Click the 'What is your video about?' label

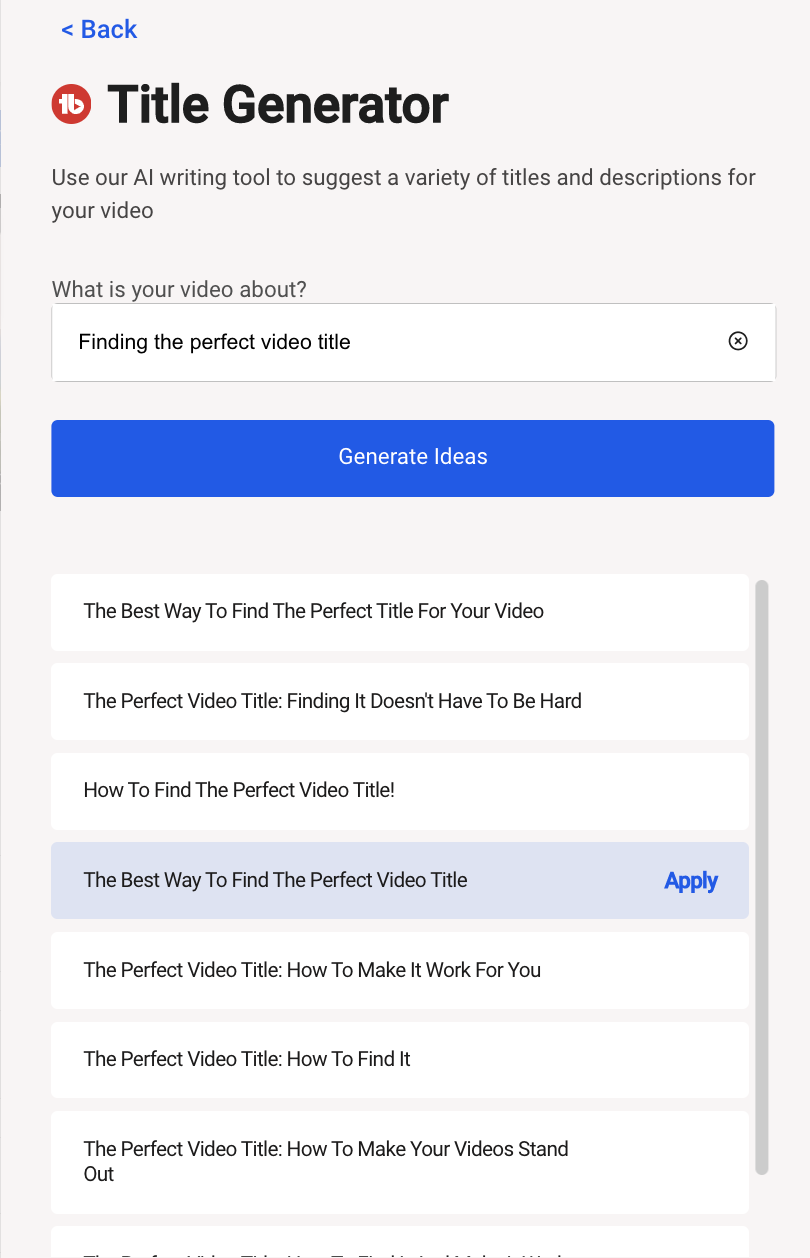179,290
